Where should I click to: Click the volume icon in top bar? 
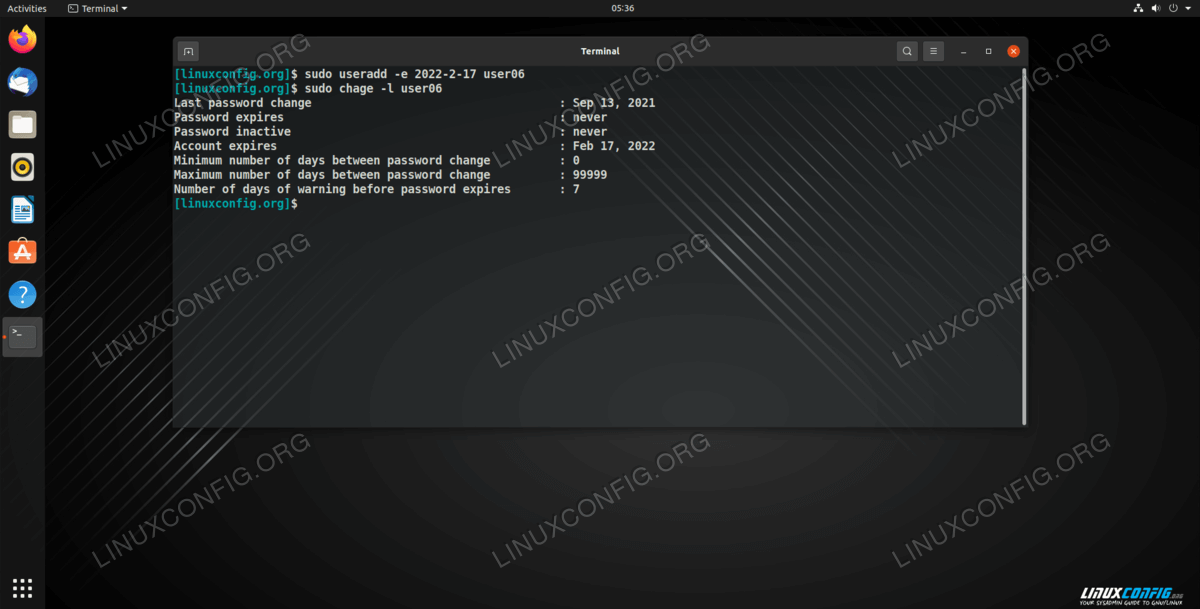coord(1156,8)
